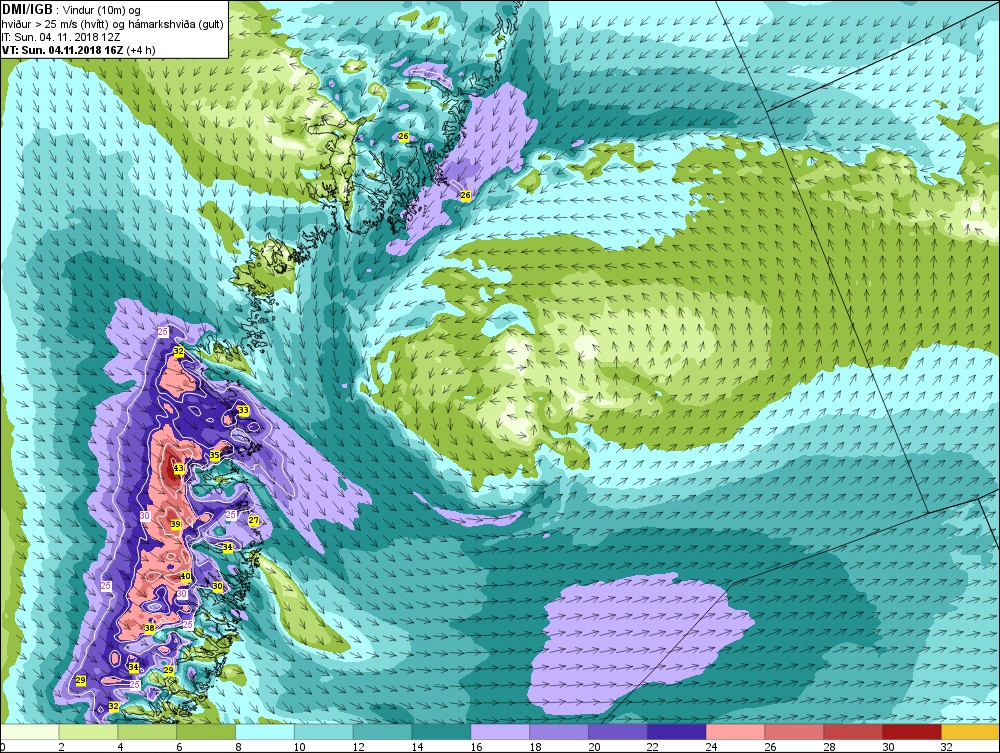Pick the pale 0–2 m/s legend swatch
Image resolution: width=1000 pixels, height=753 pixels.
[30, 731]
